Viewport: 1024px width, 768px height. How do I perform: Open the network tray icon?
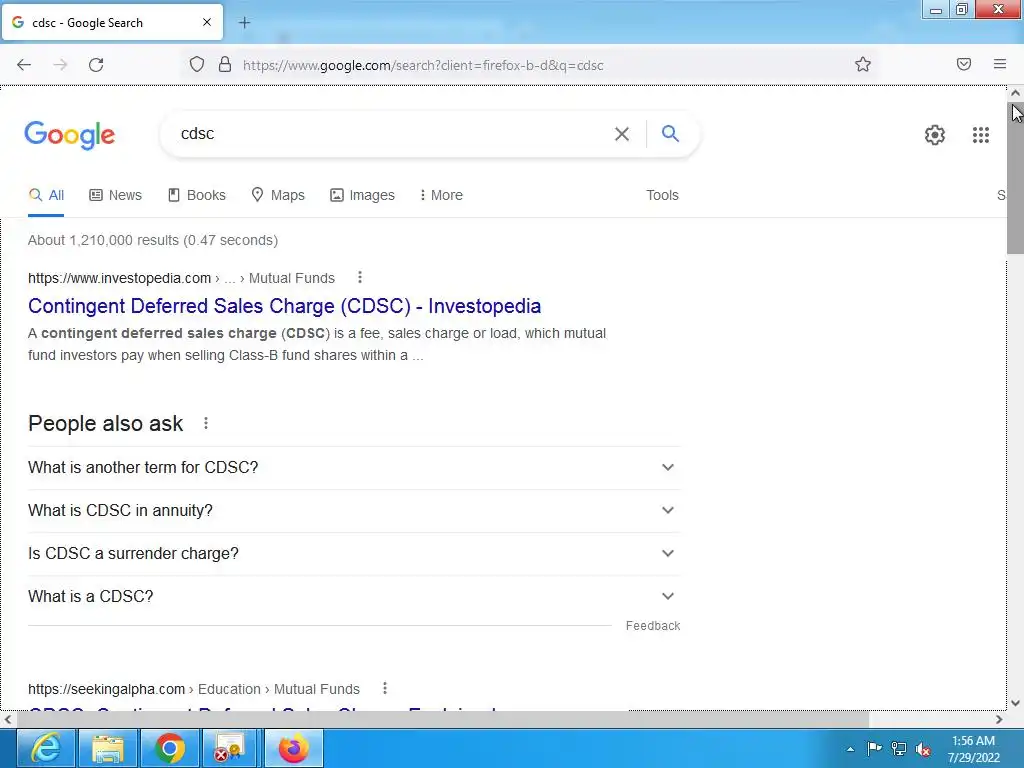point(899,749)
